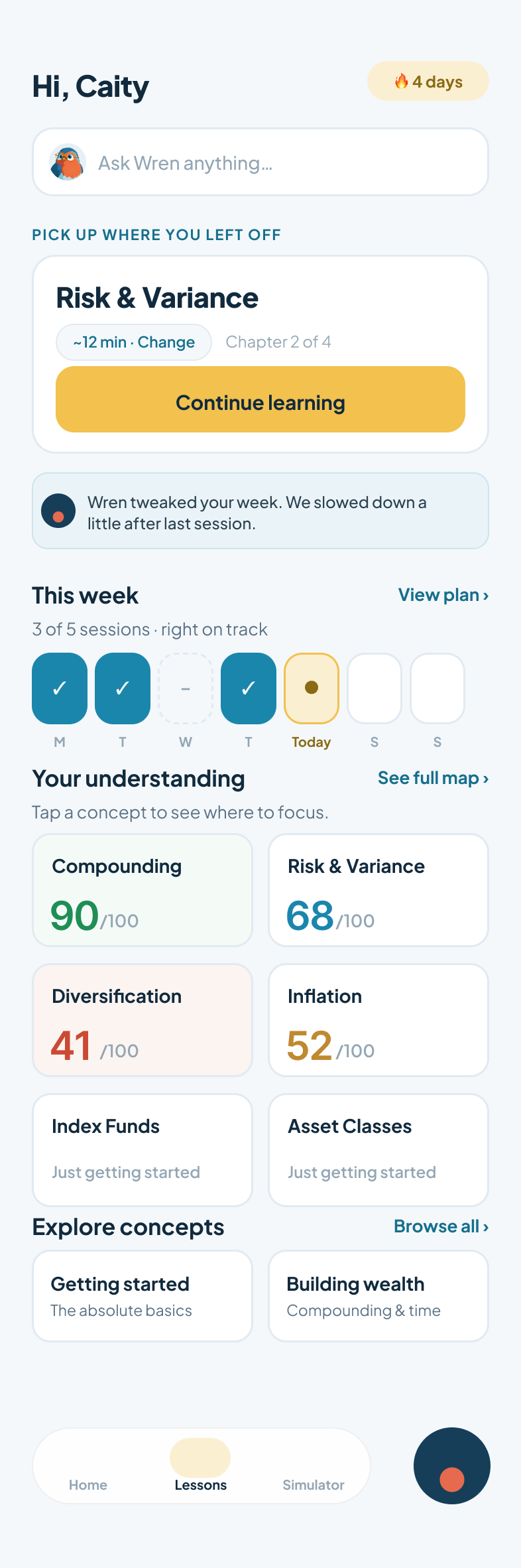The image size is (521, 1568).
Task: Open the Diversification 41/100 score card
Action: [143, 1020]
